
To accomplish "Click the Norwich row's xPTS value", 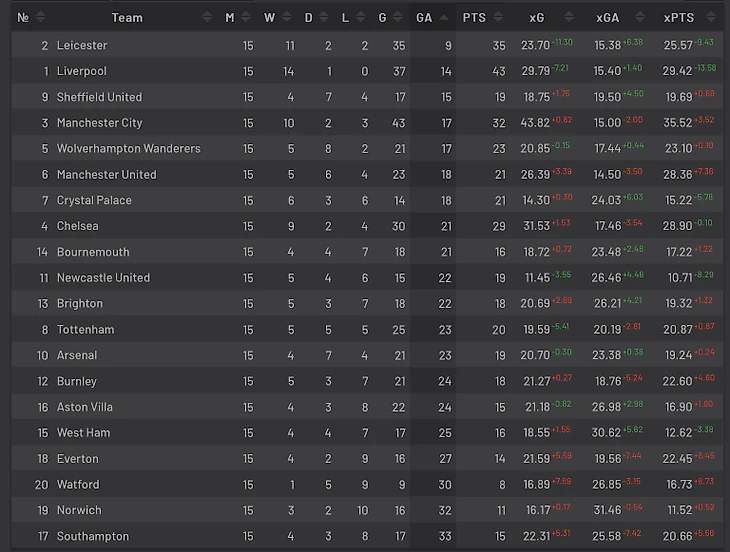I will click(x=679, y=511).
